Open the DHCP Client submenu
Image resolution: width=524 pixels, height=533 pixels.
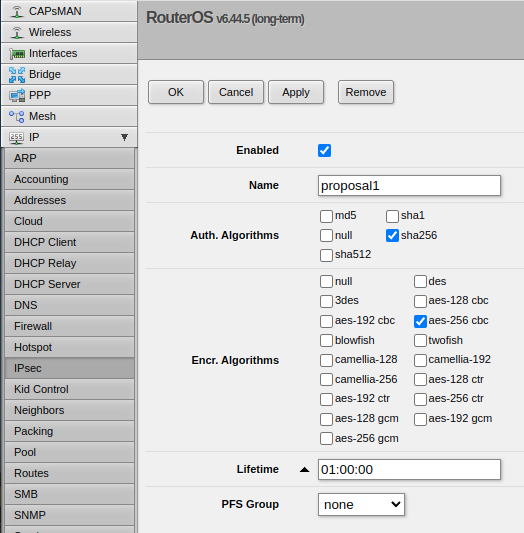pos(69,243)
